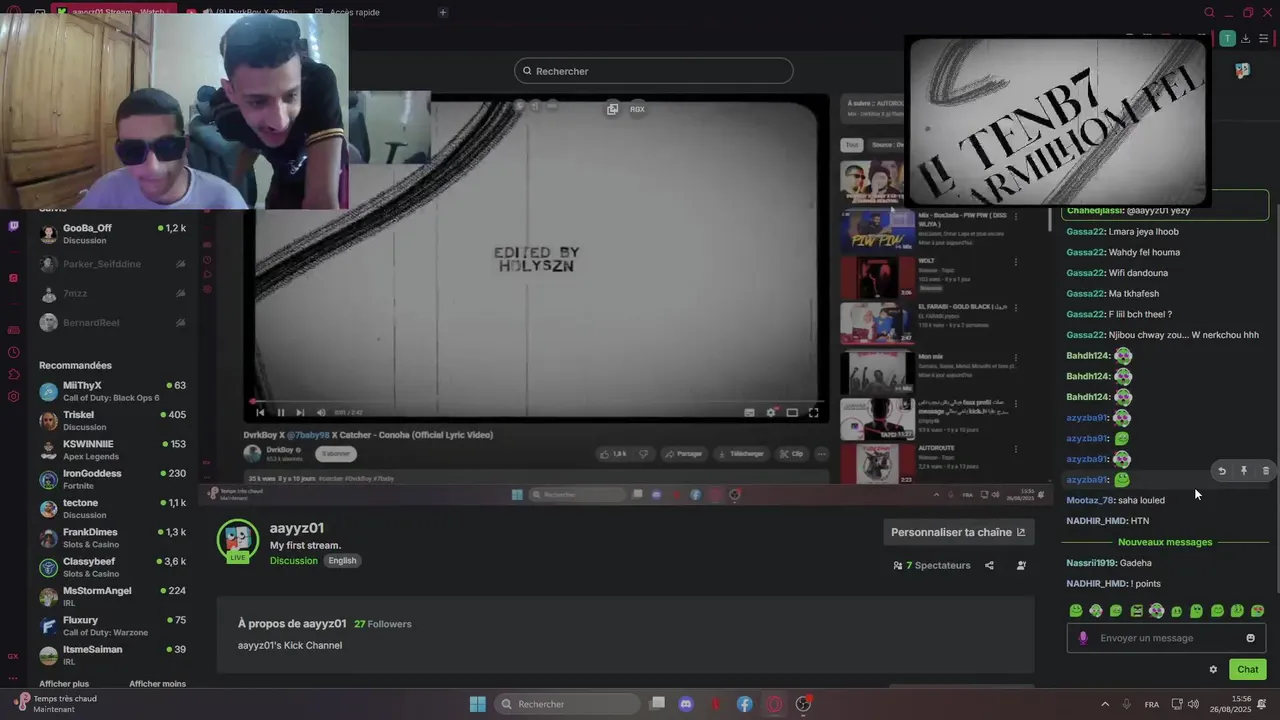Skip to next video in streamed player
Screen dimensions: 1280x720
300,412
